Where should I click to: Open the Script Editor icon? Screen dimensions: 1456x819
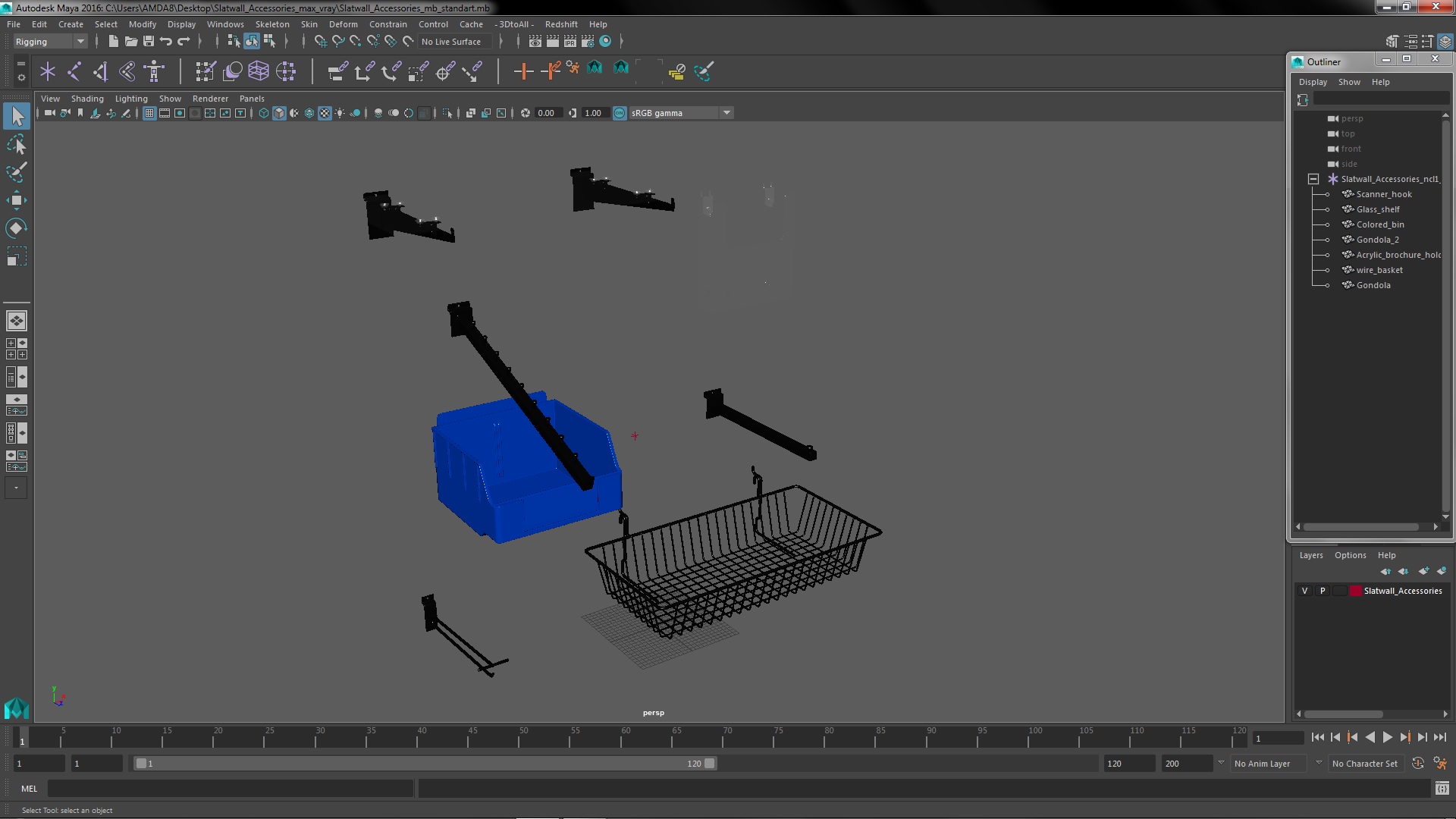(1442, 789)
